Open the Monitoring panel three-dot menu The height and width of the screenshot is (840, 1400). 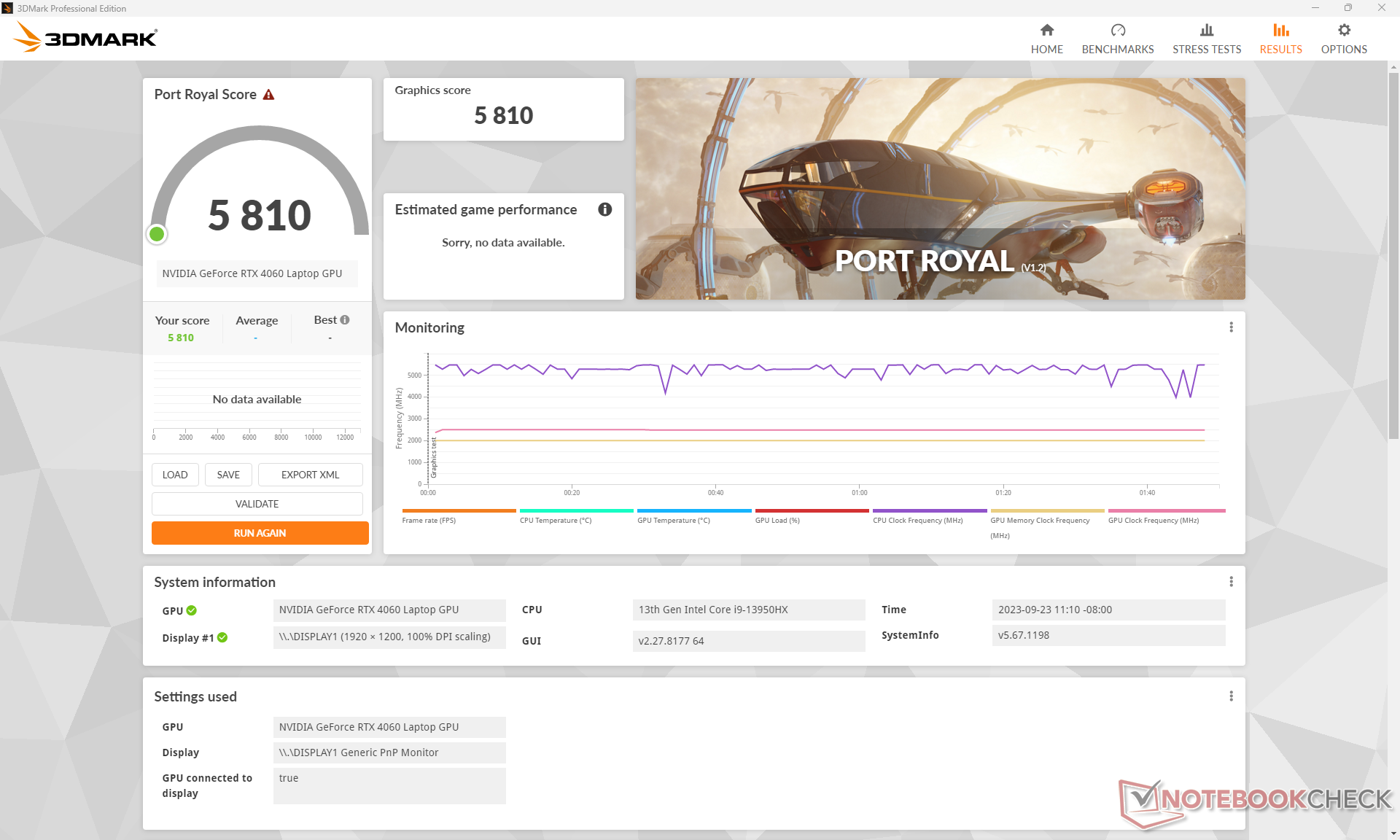pos(1231,327)
